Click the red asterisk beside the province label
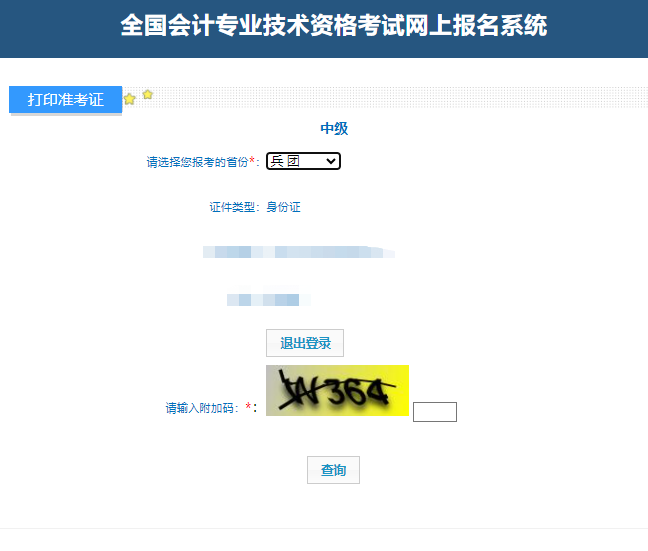The image size is (648, 551). [x=252, y=160]
